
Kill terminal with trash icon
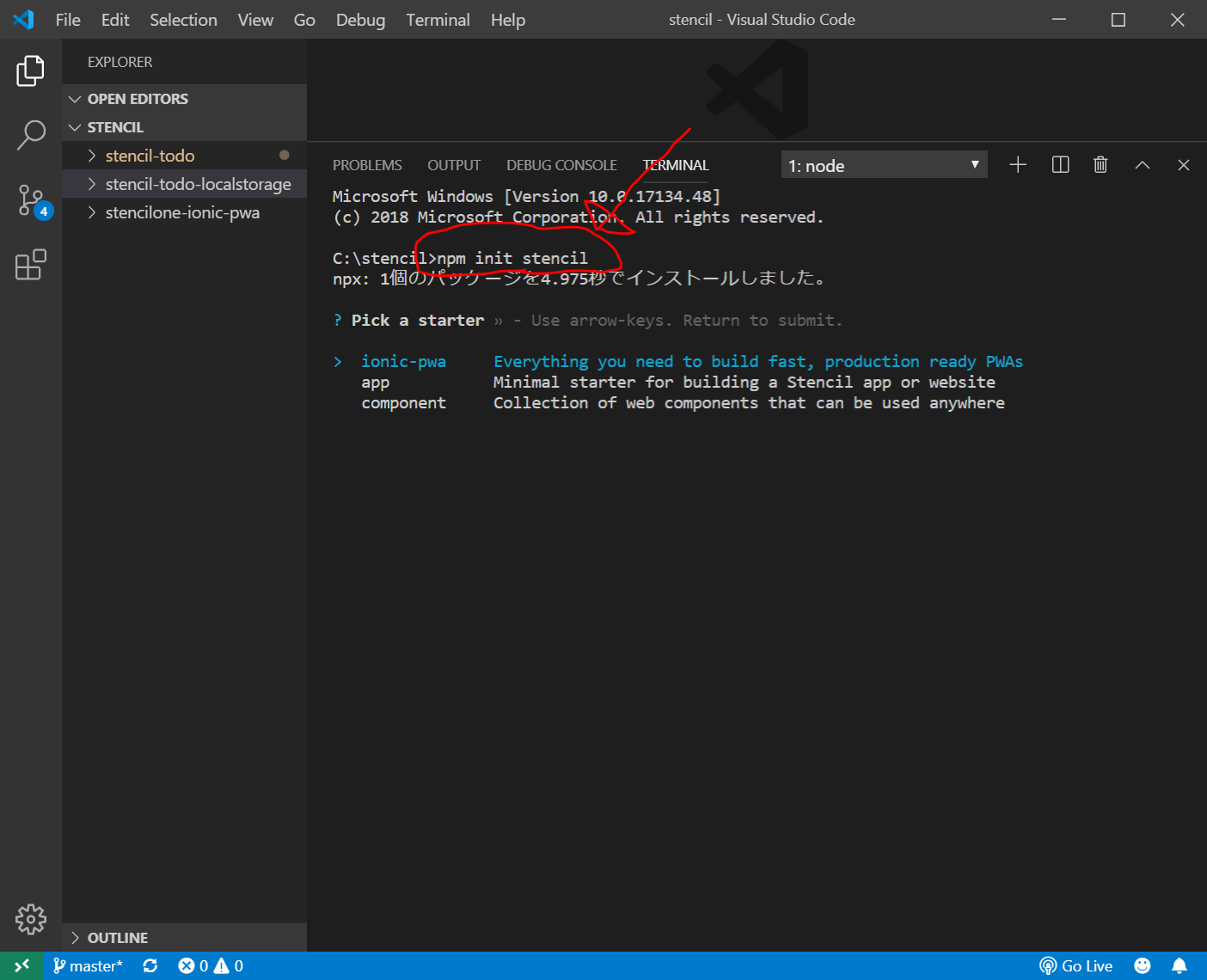(1100, 165)
